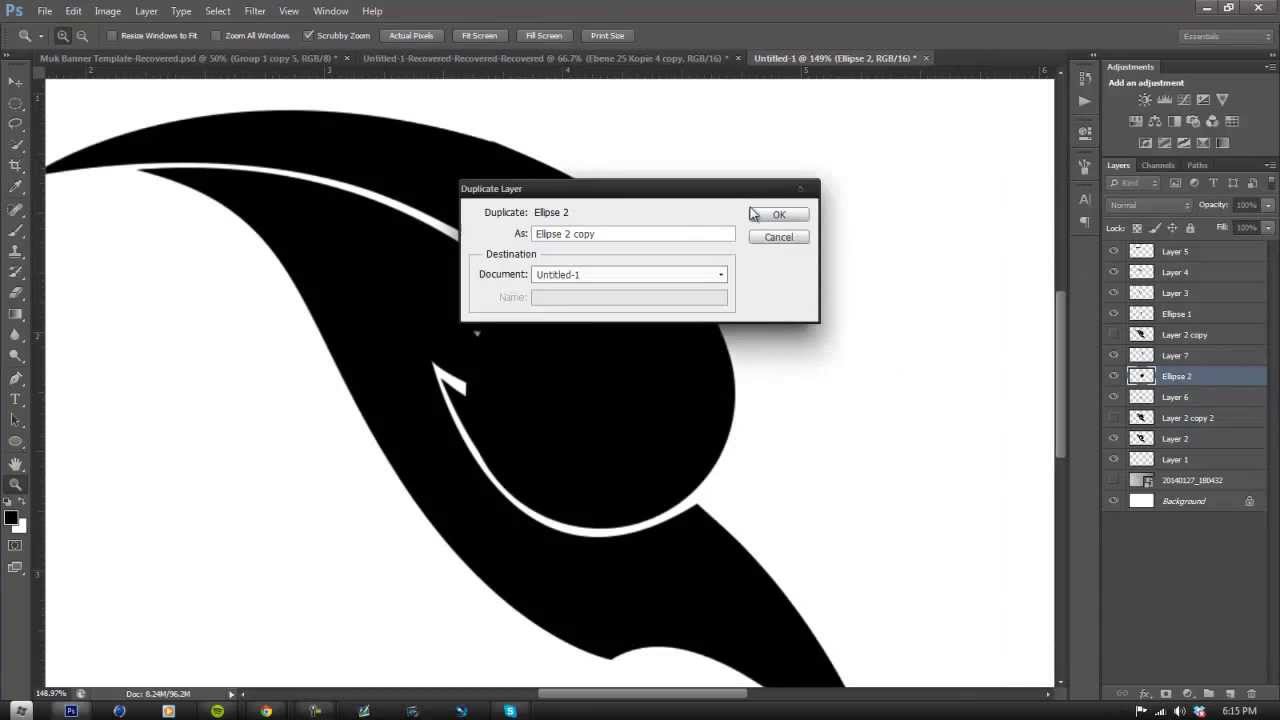1280x720 pixels.
Task: Open the Filter menu
Action: coord(255,11)
